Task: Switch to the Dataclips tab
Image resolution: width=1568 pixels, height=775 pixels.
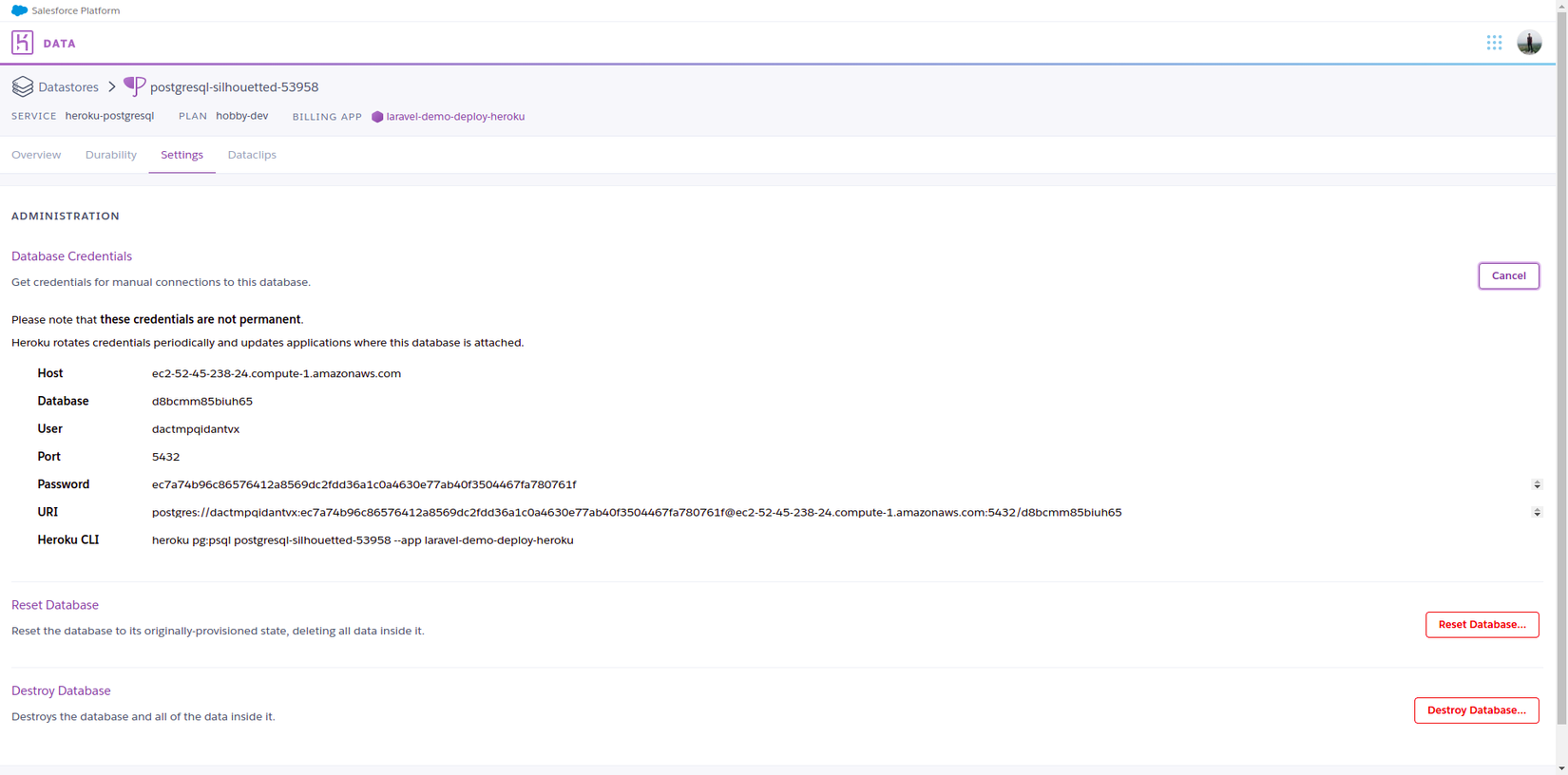Action: [252, 155]
